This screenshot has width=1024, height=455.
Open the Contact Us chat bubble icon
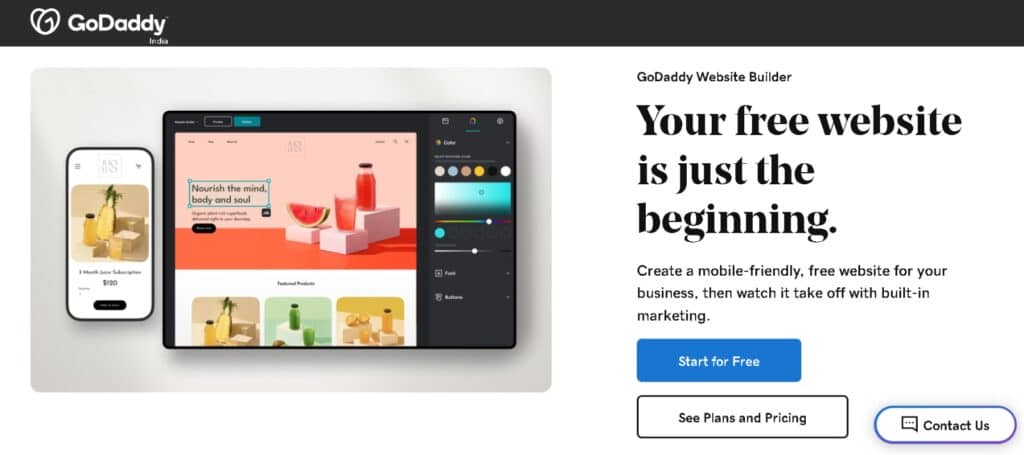[x=909, y=424]
